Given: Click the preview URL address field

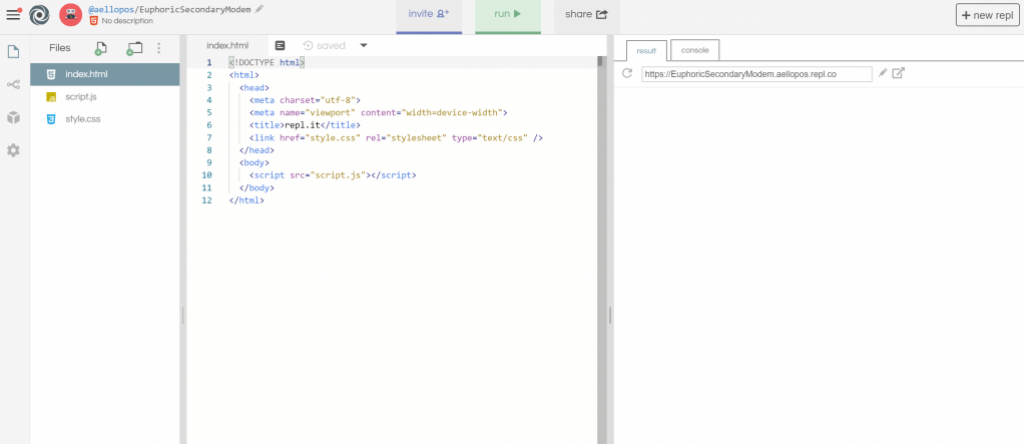Looking at the screenshot, I should pyautogui.click(x=755, y=74).
